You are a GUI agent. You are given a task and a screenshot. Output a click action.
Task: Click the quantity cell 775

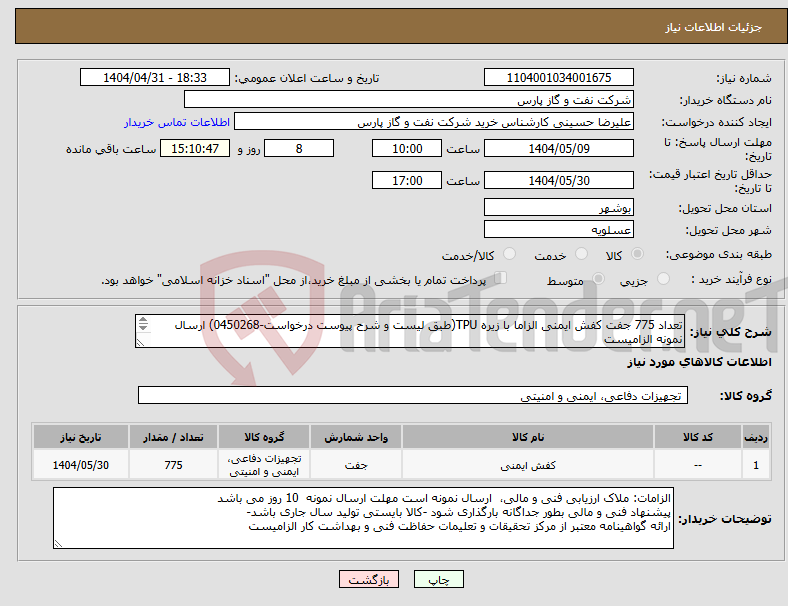click(x=173, y=465)
